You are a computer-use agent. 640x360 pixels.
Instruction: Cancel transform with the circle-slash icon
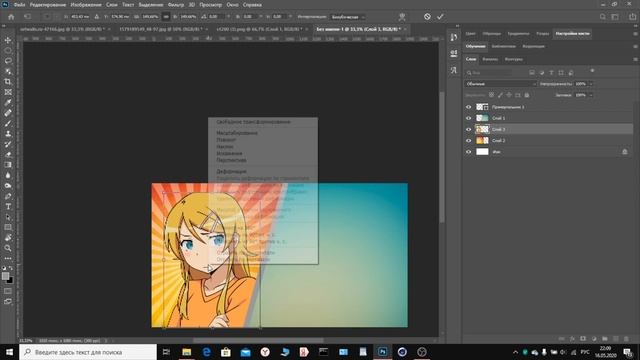427,17
